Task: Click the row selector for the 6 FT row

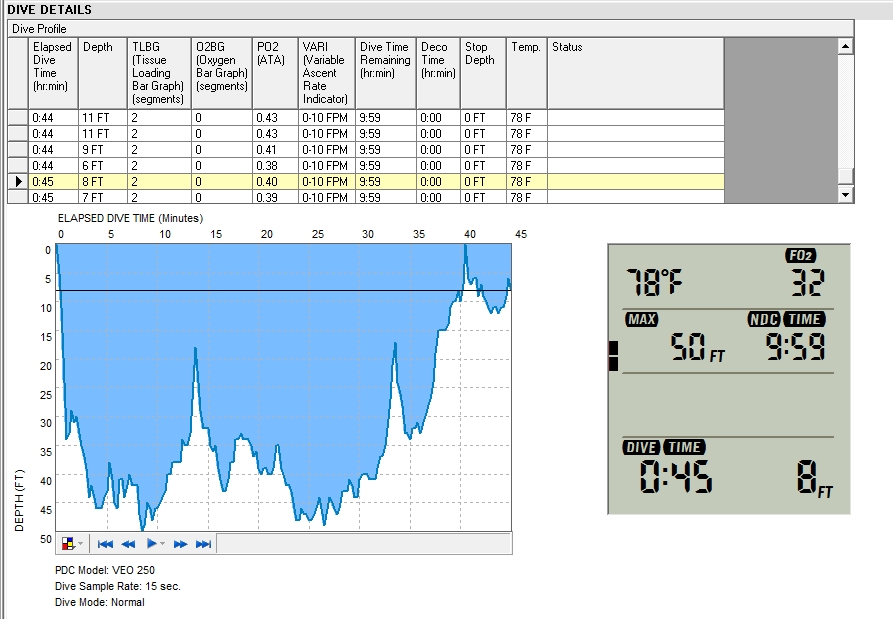Action: point(18,166)
